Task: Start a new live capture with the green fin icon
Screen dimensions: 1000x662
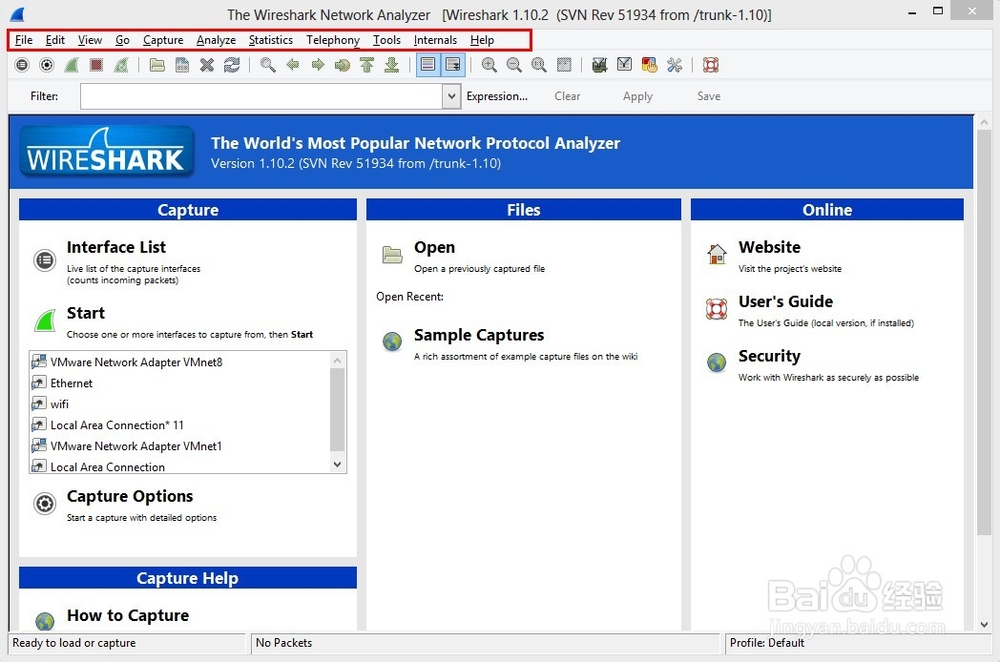Action: pyautogui.click(x=71, y=64)
